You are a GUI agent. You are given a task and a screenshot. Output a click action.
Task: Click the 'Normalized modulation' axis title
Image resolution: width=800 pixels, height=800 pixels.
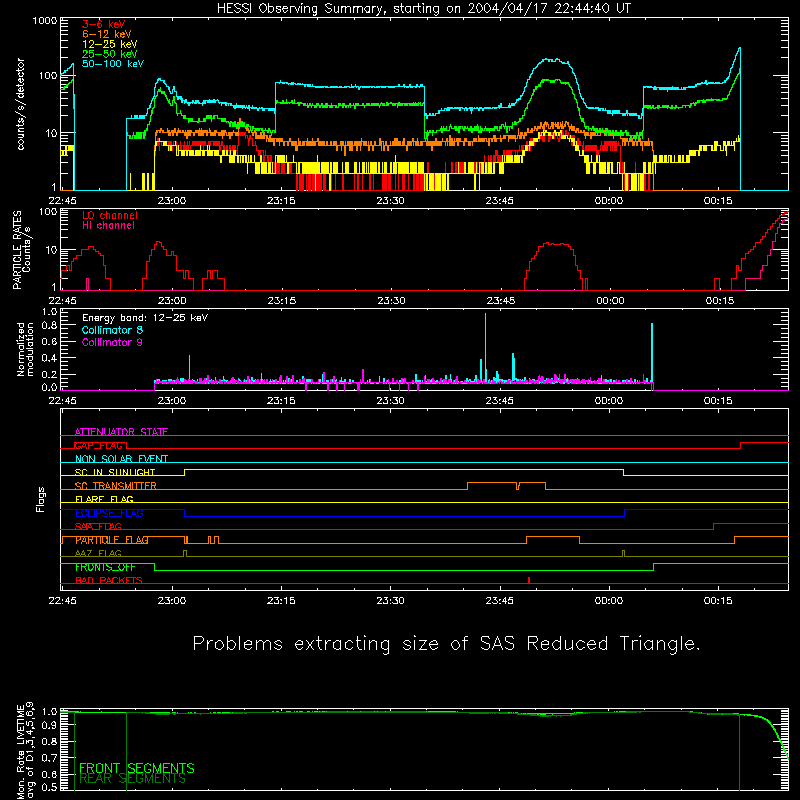[x=25, y=349]
